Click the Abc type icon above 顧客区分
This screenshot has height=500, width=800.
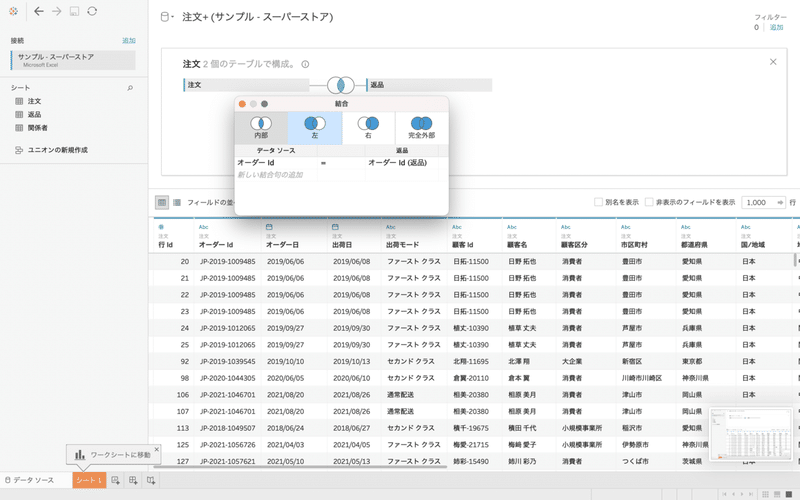(x=566, y=227)
